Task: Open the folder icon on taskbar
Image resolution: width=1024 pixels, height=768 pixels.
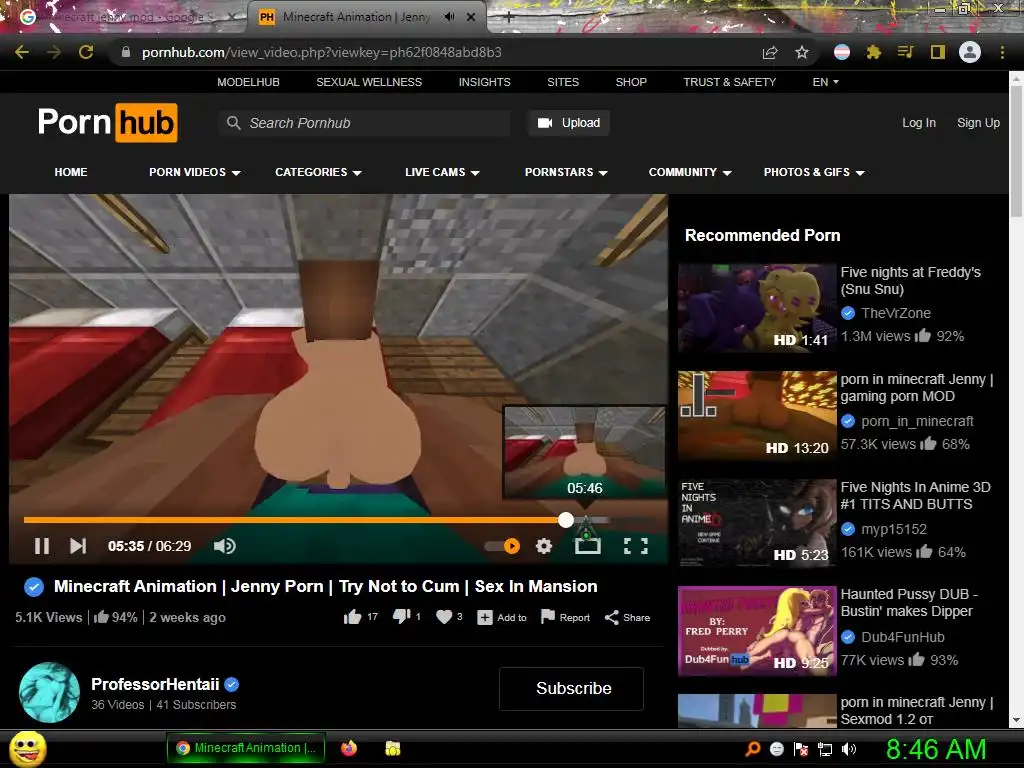Action: click(392, 748)
